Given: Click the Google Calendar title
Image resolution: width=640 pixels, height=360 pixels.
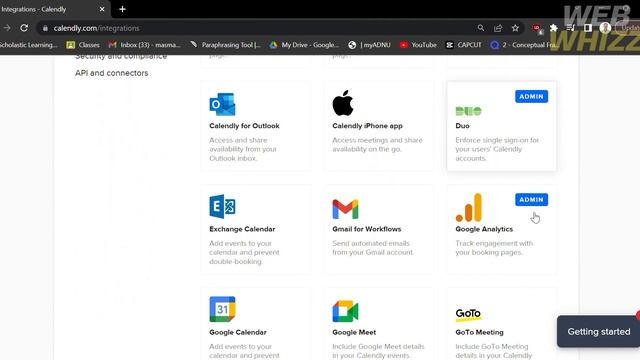Looking at the screenshot, I should [x=238, y=332].
